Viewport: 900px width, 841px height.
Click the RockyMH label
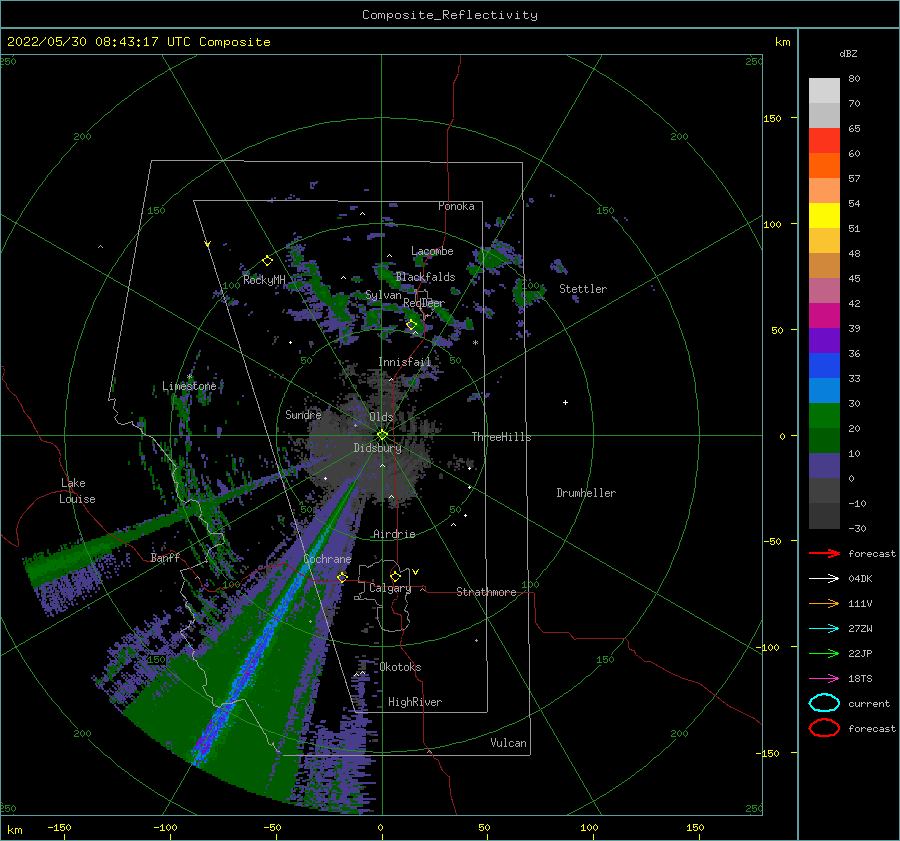[264, 280]
